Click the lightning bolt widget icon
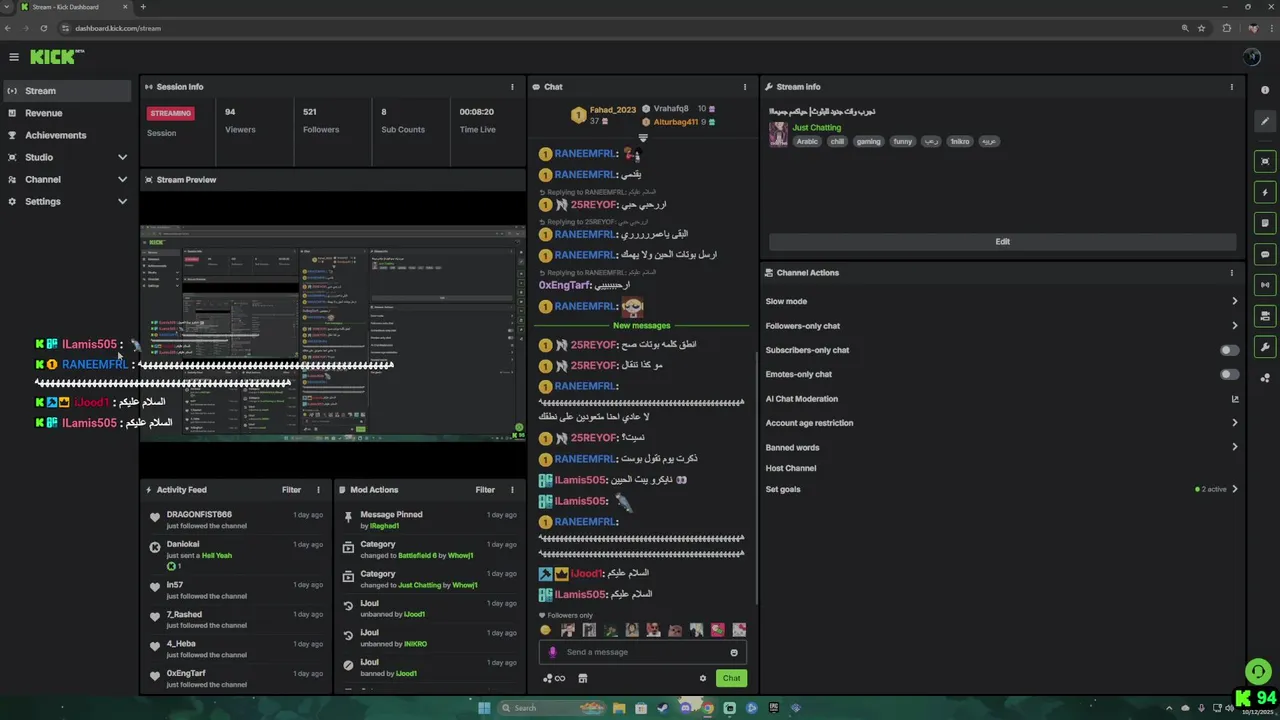The image size is (1280, 720). click(x=1265, y=192)
